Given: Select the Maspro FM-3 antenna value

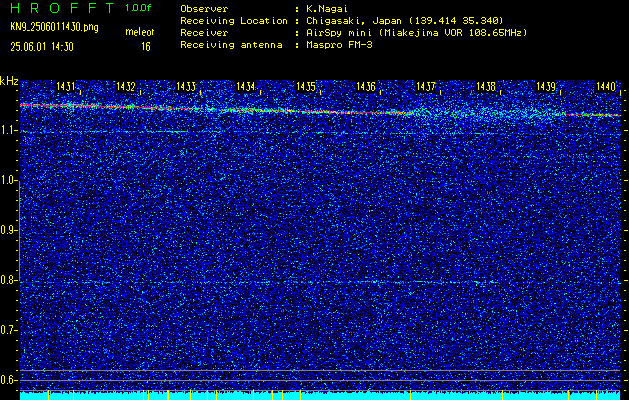Looking at the screenshot, I should coord(339,45).
